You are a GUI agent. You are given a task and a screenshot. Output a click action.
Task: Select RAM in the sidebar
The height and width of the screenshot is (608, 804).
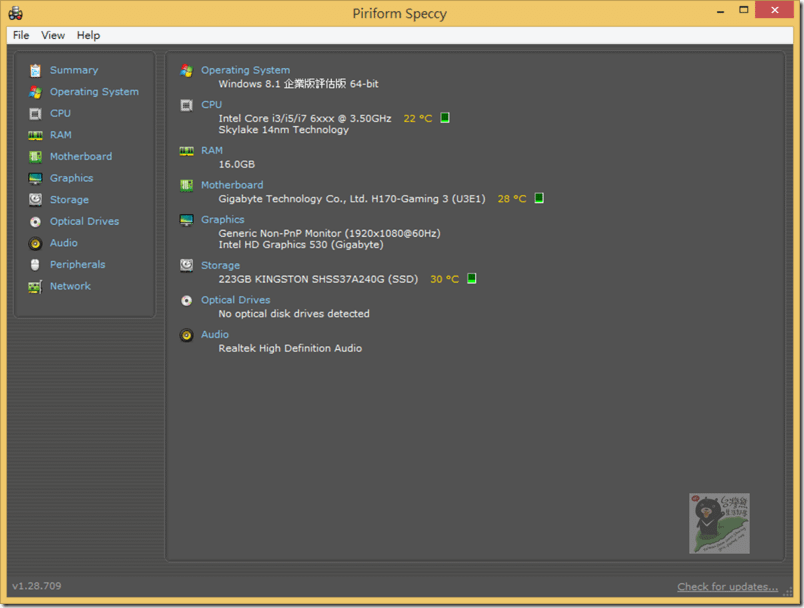click(x=61, y=135)
